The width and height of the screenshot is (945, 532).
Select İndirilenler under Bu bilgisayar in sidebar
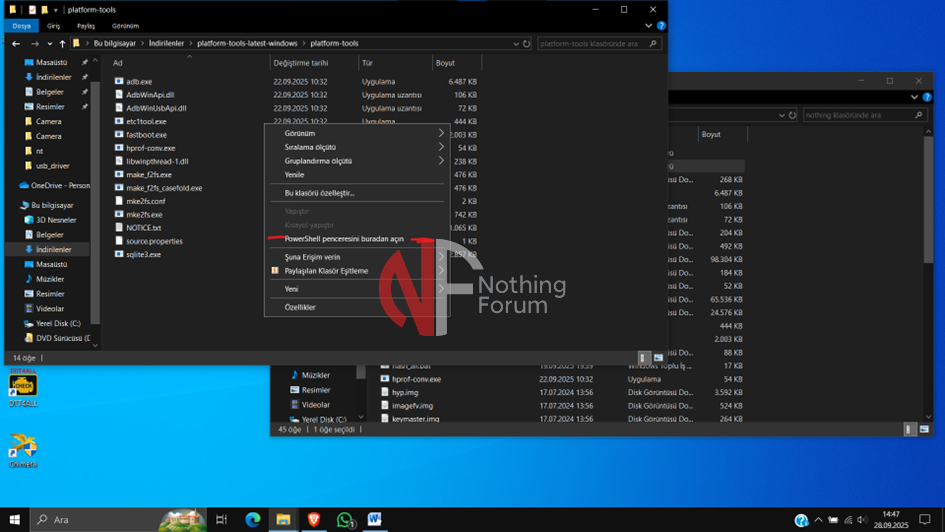coord(53,249)
